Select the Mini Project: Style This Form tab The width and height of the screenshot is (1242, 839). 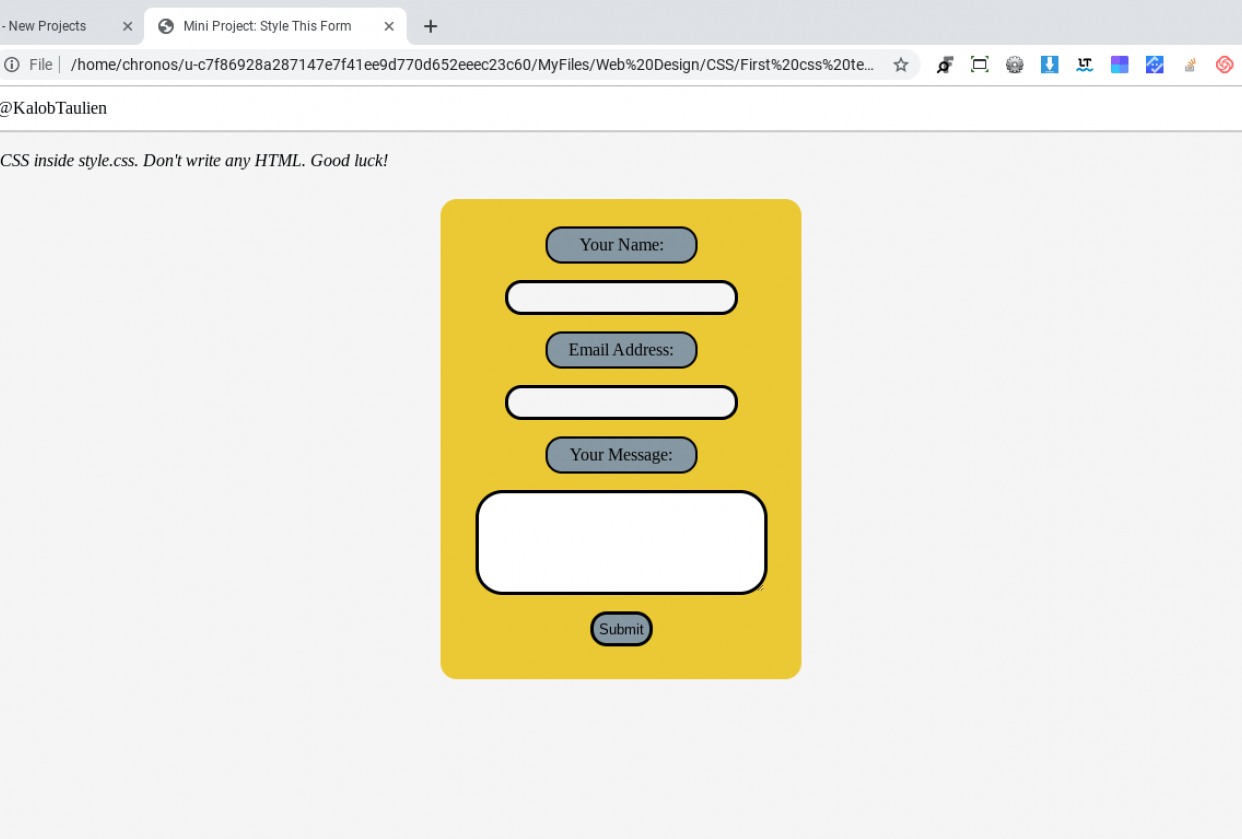[265, 26]
